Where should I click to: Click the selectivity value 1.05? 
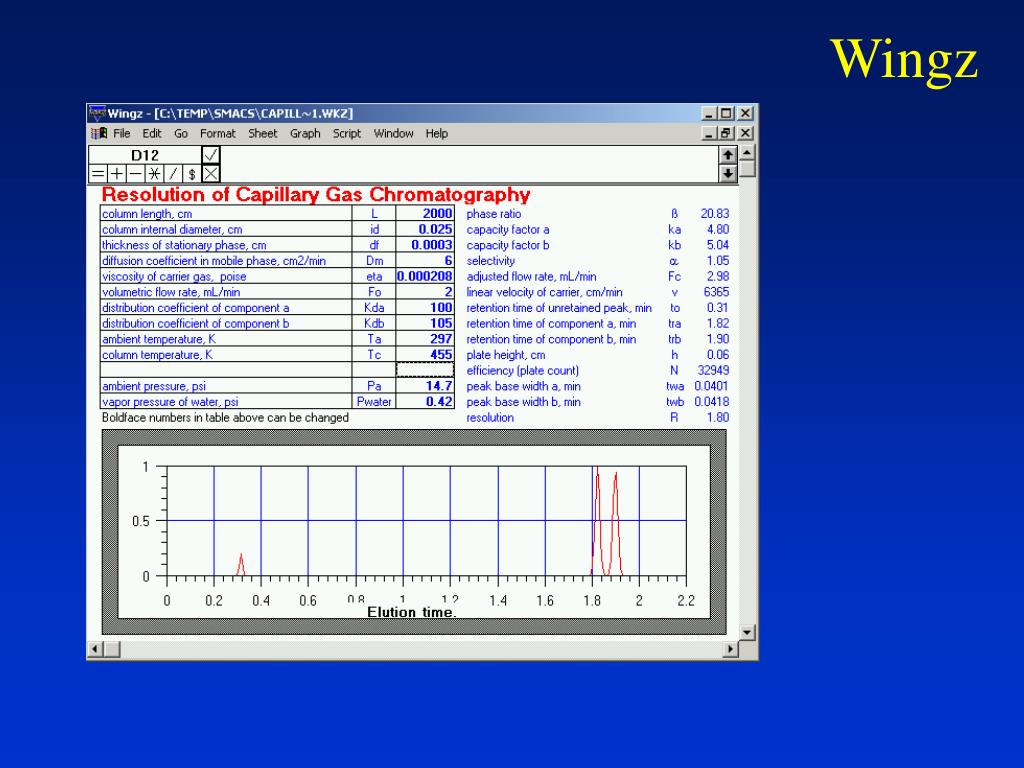coord(718,261)
